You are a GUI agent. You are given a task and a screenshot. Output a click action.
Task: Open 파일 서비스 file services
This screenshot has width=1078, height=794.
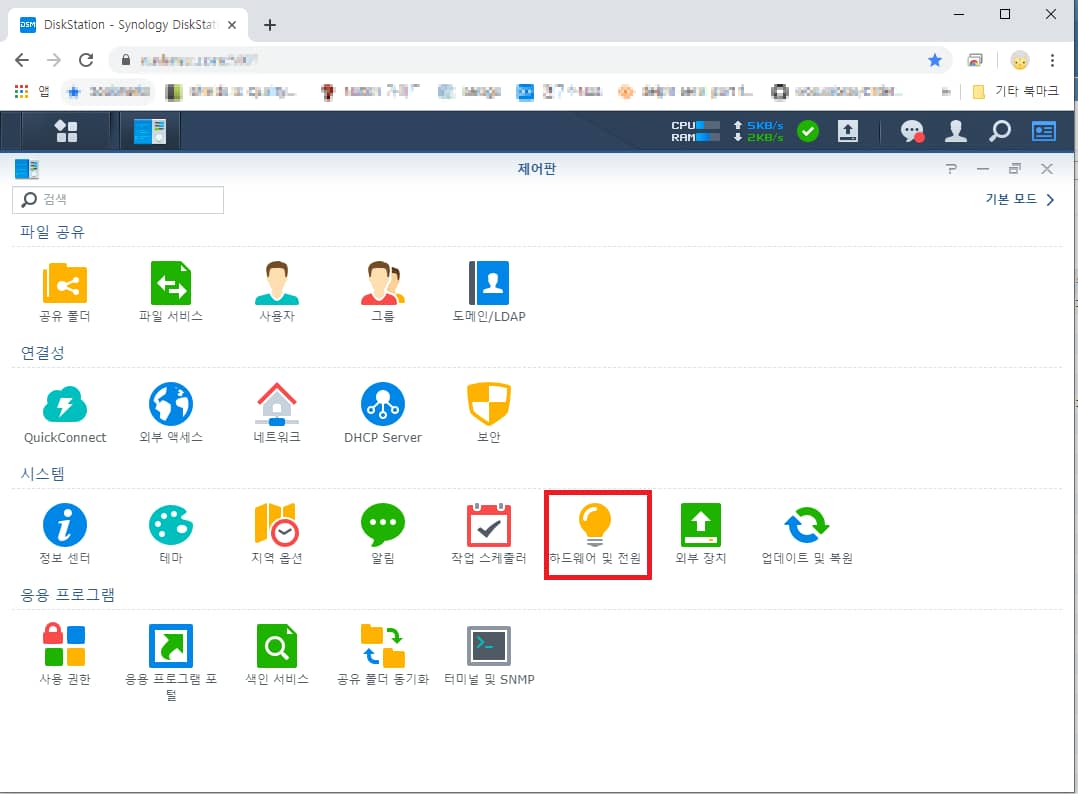coord(171,283)
